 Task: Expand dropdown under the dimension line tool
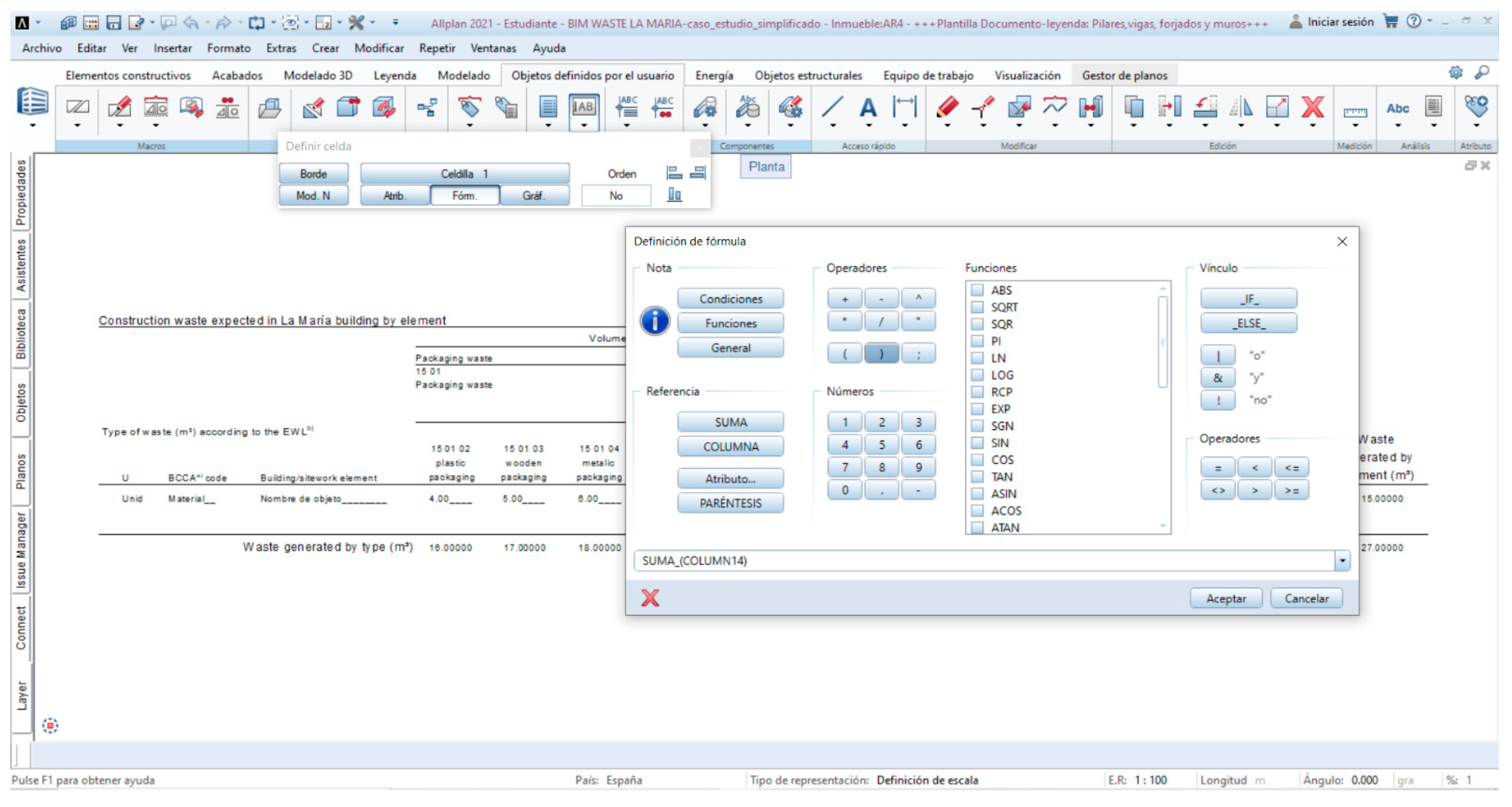tap(904, 126)
